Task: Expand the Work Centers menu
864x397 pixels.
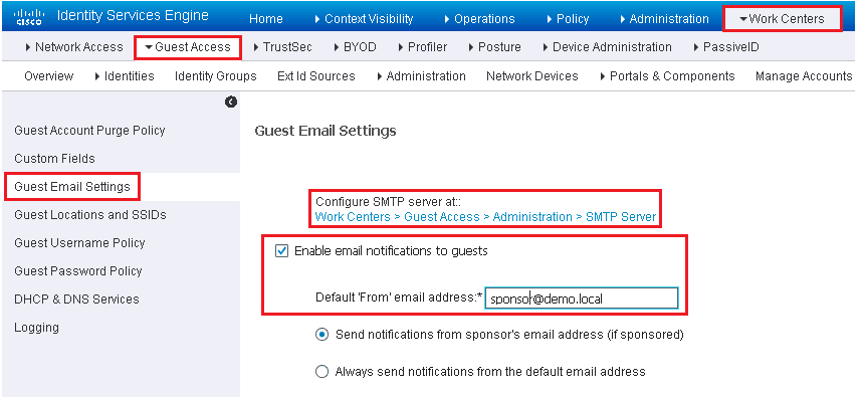Action: (781, 19)
